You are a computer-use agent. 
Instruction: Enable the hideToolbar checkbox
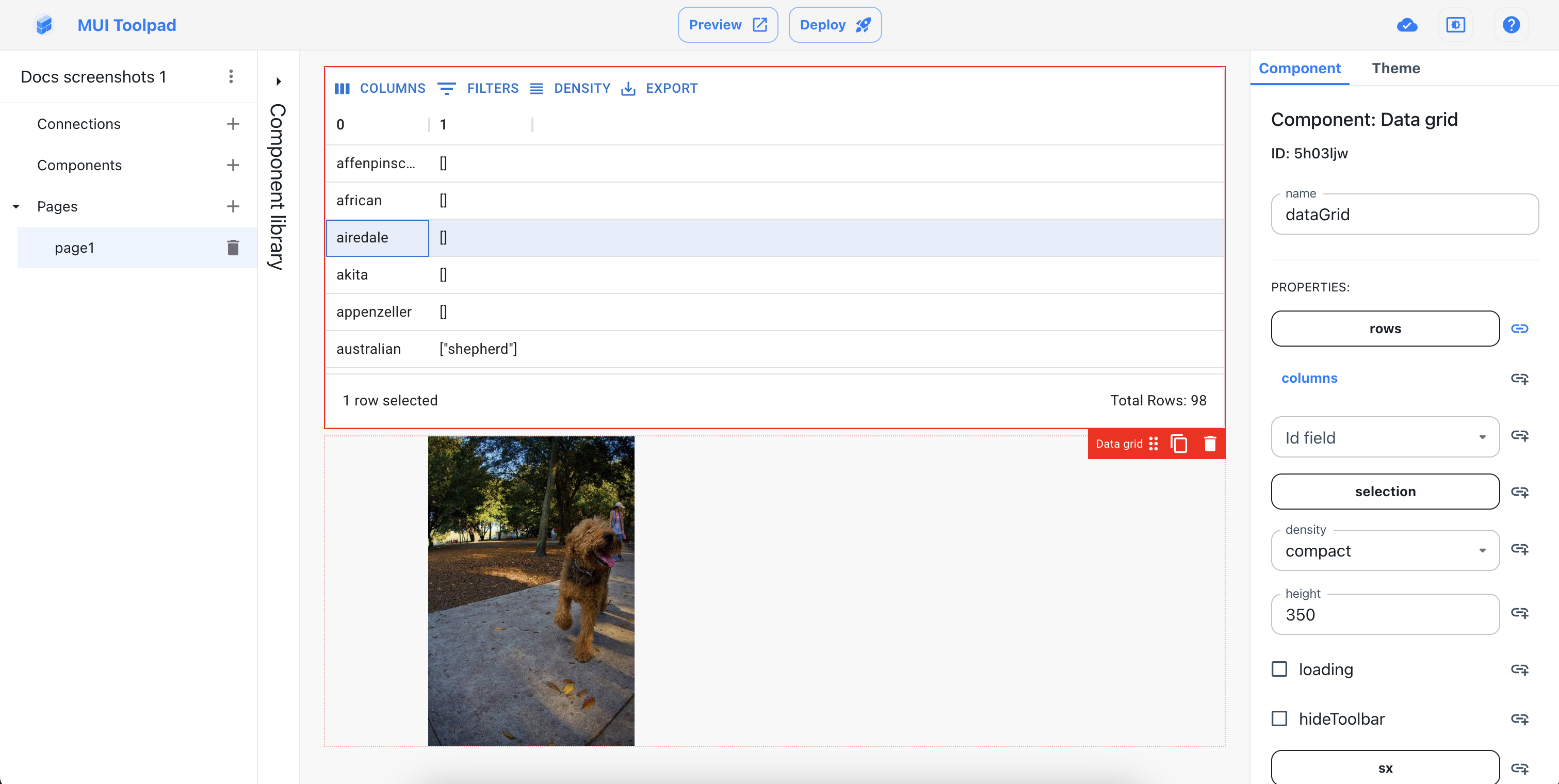[1280, 718]
